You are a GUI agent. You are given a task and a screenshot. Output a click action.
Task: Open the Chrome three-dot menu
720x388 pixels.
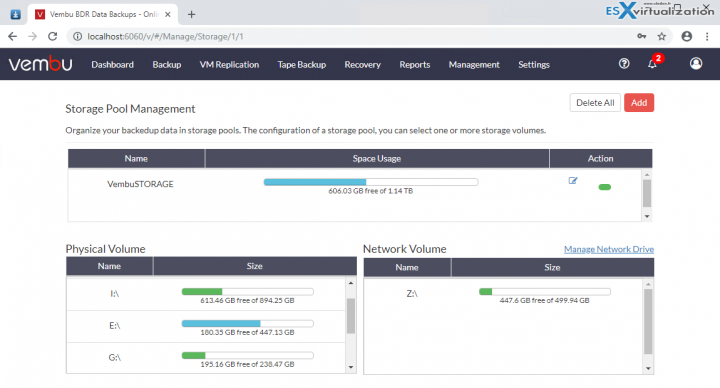point(707,36)
